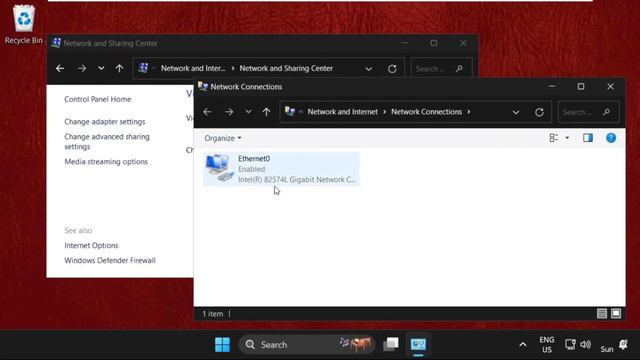Open recent locations in Network and Sharing Center
Image resolution: width=640 pixels, height=360 pixels.
pyautogui.click(x=101, y=68)
